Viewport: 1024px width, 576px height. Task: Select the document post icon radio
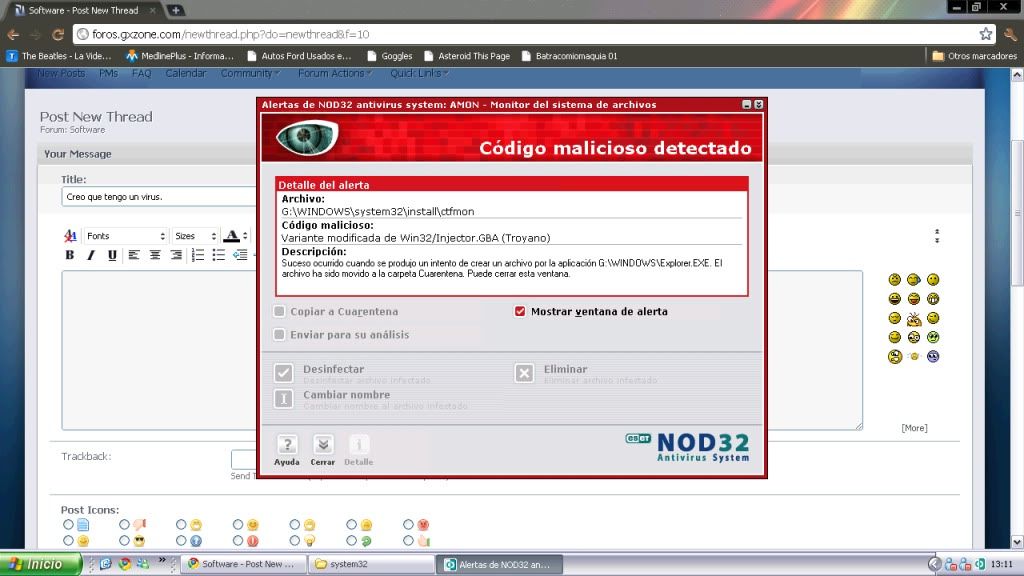click(x=68, y=524)
